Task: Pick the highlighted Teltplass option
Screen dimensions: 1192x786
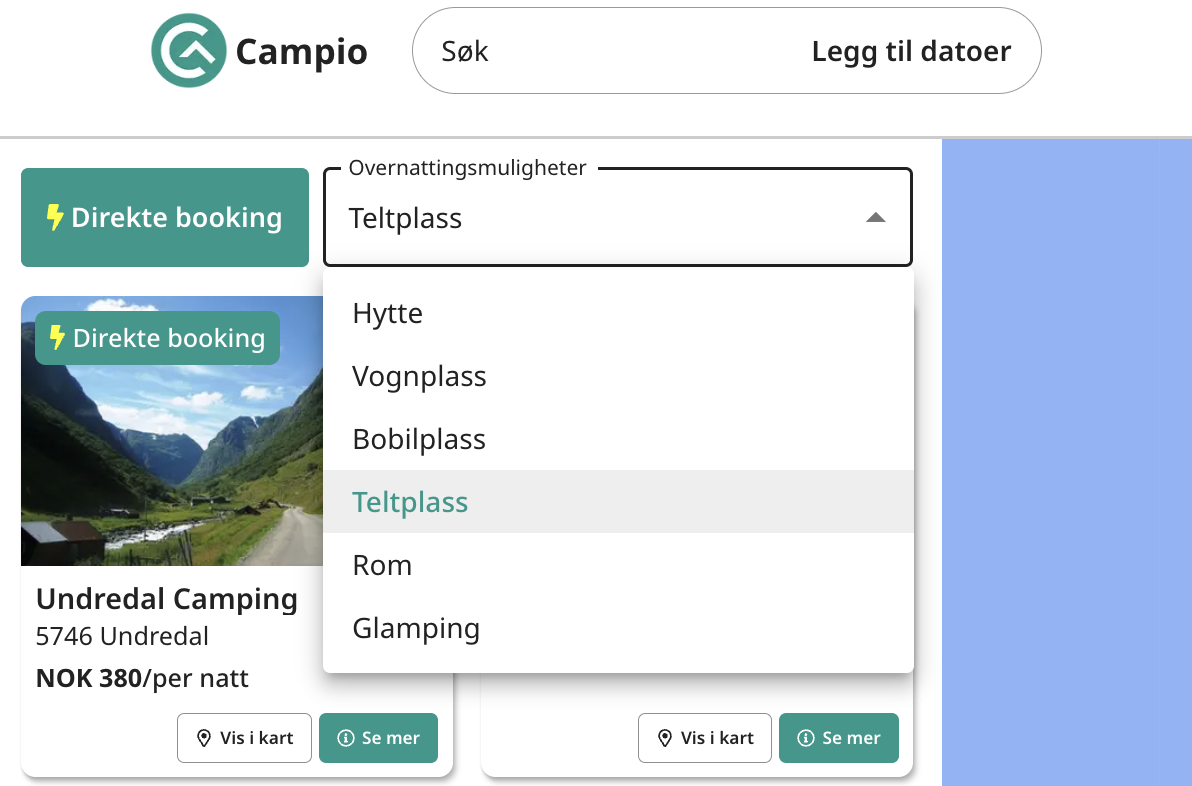Action: point(618,502)
